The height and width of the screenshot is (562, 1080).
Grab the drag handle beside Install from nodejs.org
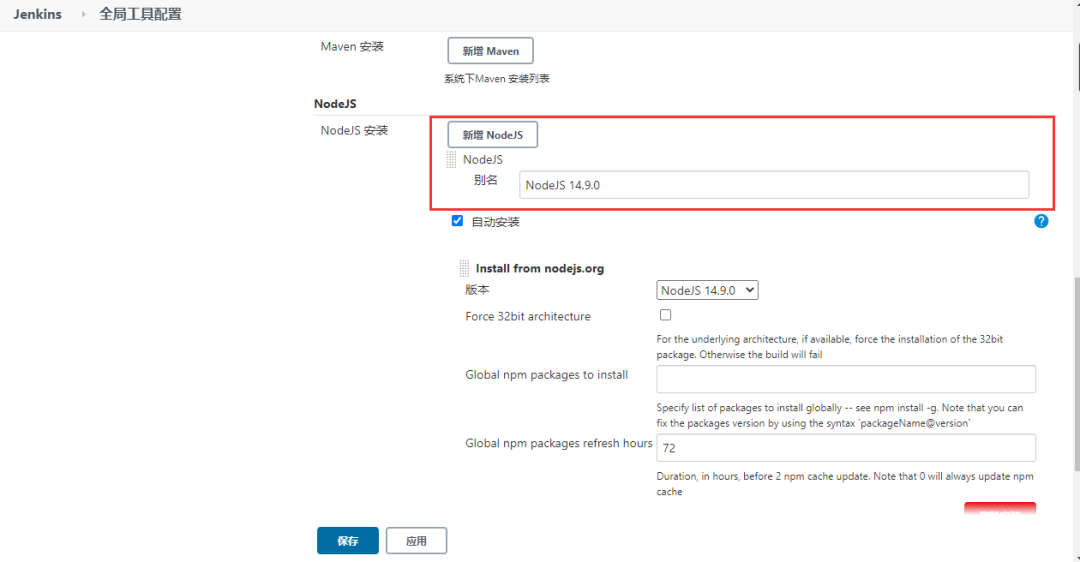pos(464,269)
